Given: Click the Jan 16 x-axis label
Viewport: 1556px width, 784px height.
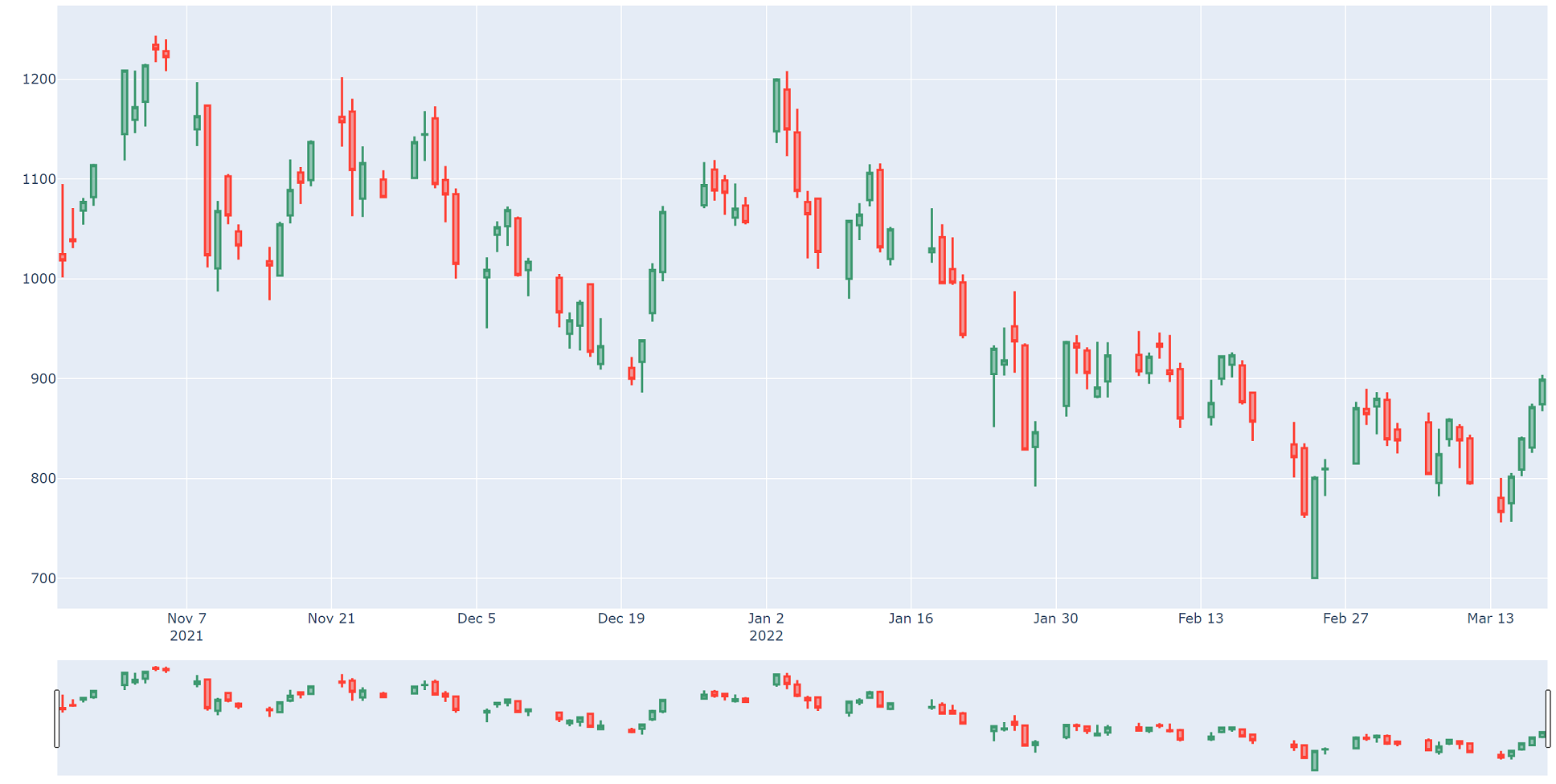Looking at the screenshot, I should 911,619.
